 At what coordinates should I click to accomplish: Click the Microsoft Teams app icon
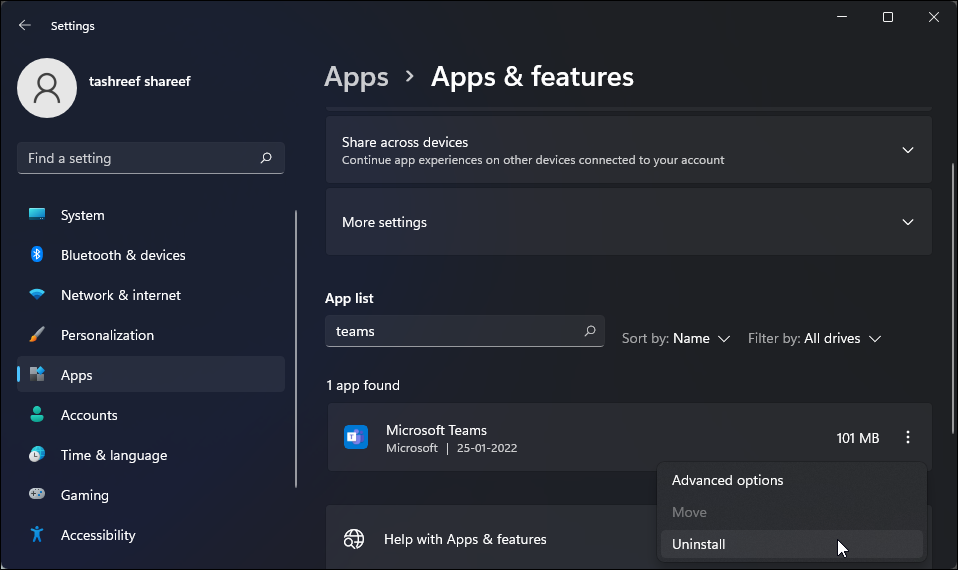coord(356,437)
